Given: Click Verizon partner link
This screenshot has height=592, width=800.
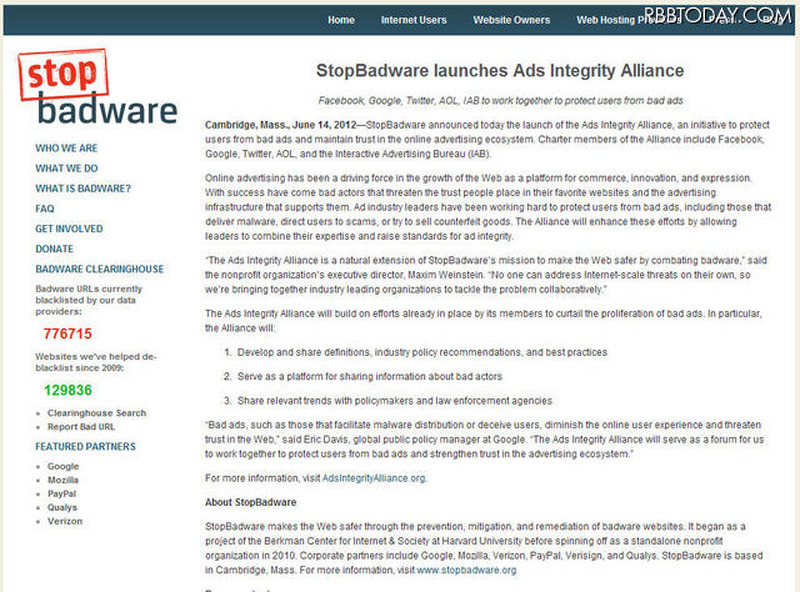Looking at the screenshot, I should tap(65, 521).
